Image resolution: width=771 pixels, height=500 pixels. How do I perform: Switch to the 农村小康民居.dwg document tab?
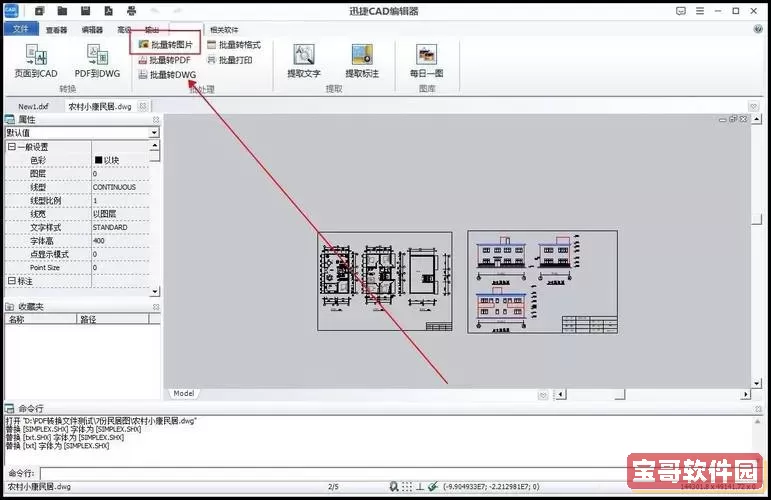click(100, 106)
